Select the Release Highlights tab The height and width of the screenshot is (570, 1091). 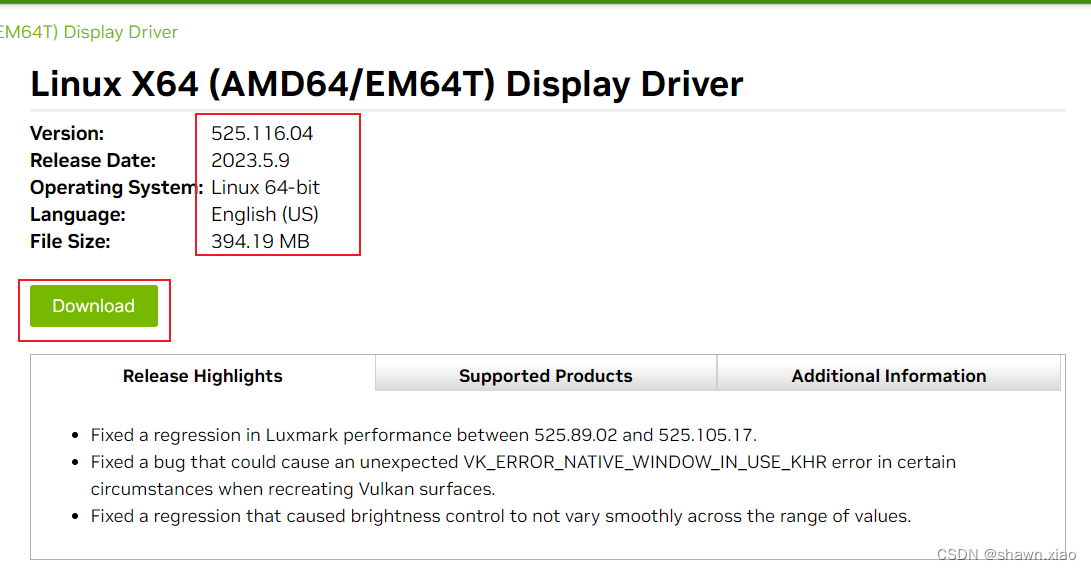tap(203, 376)
